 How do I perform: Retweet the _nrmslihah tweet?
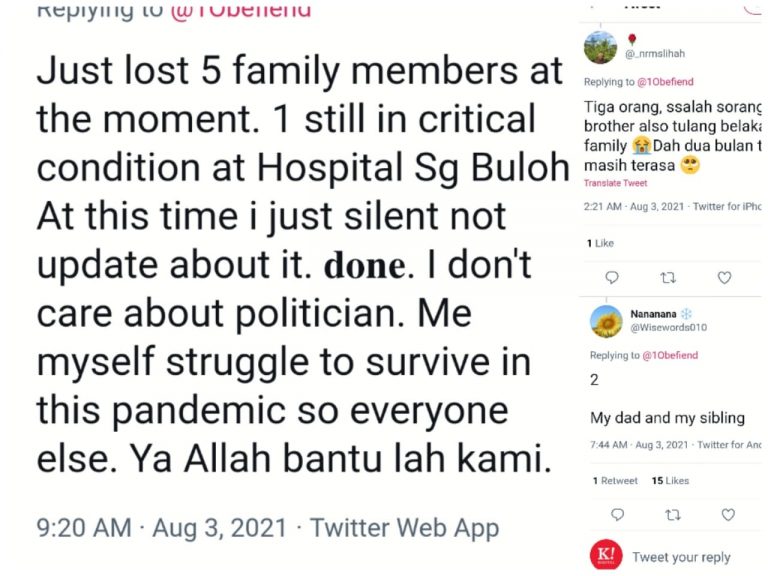668,278
